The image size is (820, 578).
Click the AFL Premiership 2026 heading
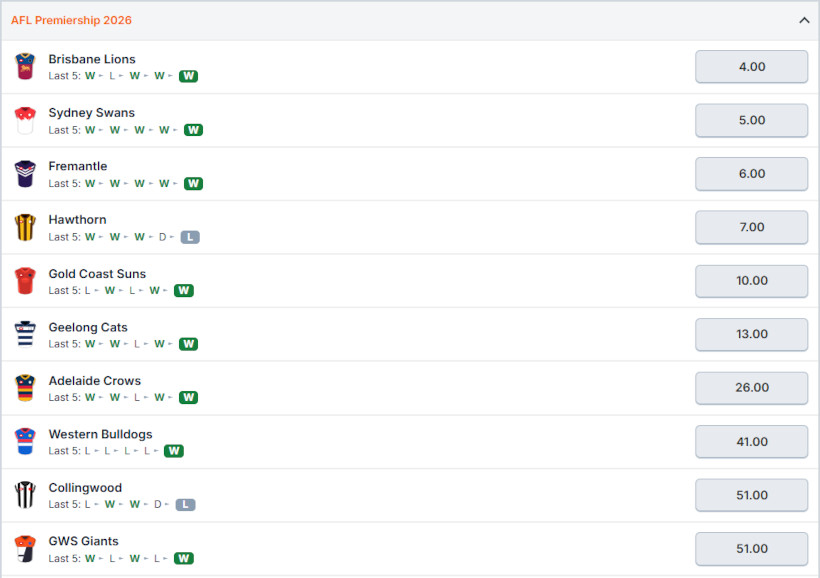pyautogui.click(x=71, y=20)
